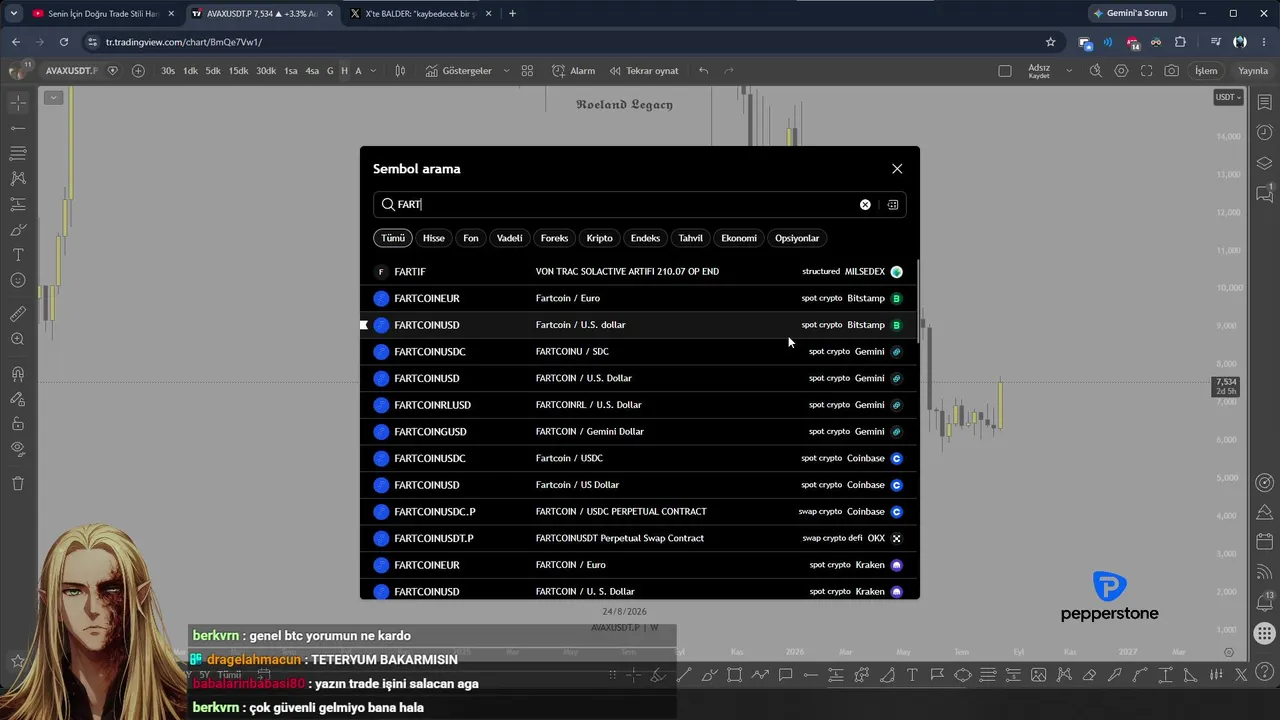This screenshot has height=720, width=1280.
Task: Select the Opsiyonlar filter tab
Action: click(x=797, y=238)
